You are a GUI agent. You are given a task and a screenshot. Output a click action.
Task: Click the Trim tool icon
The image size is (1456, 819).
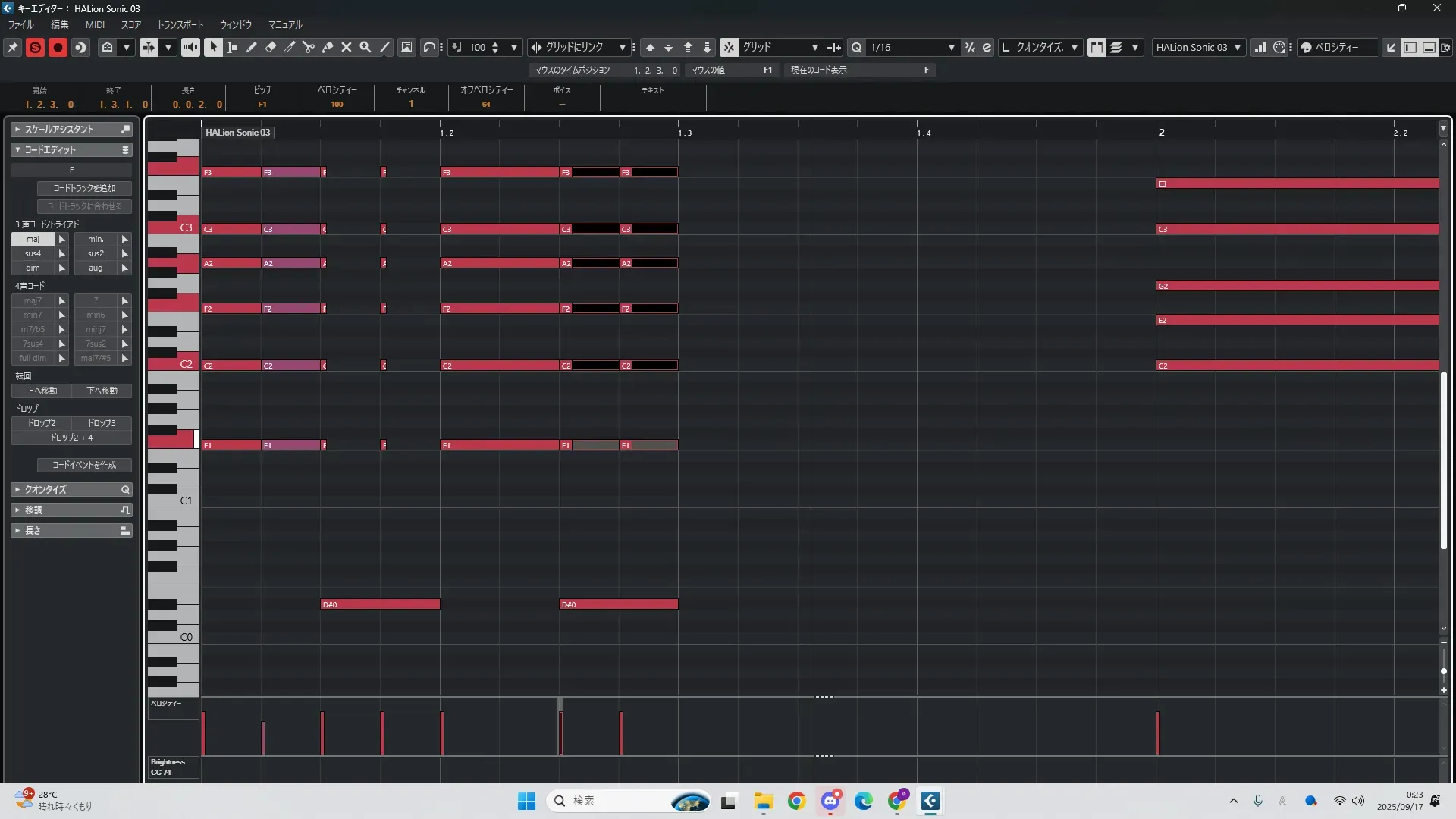pos(290,47)
